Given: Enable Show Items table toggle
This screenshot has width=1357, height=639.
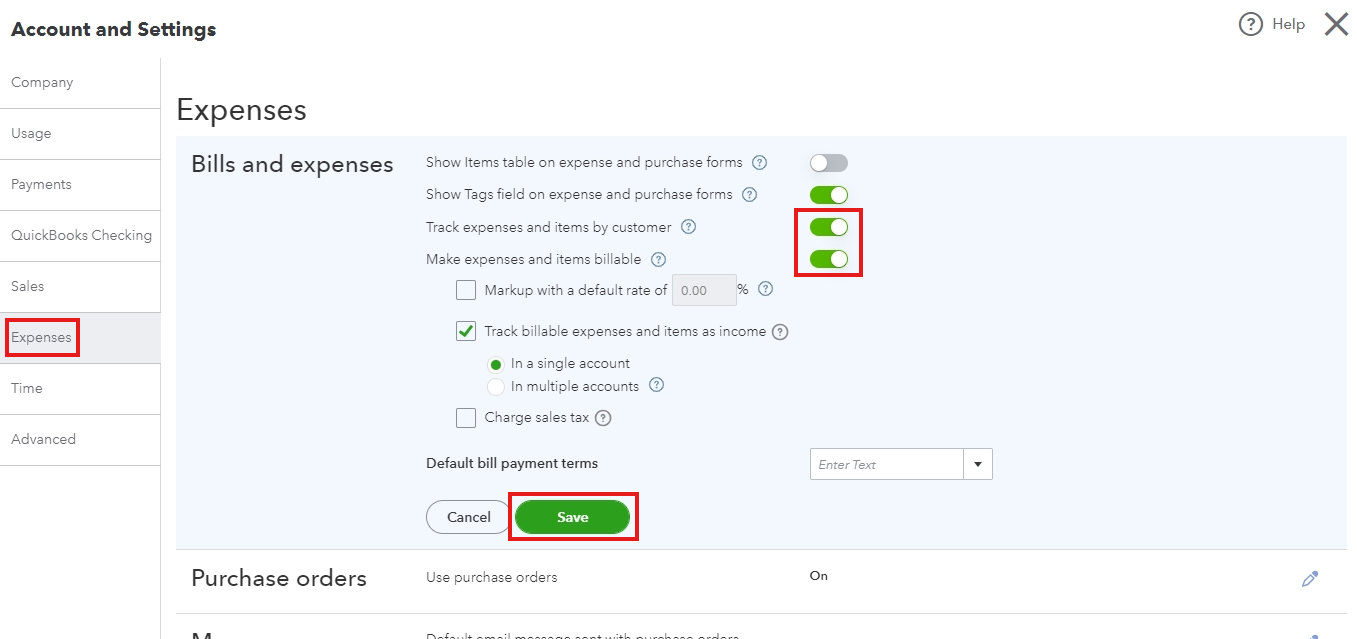Looking at the screenshot, I should pos(829,163).
